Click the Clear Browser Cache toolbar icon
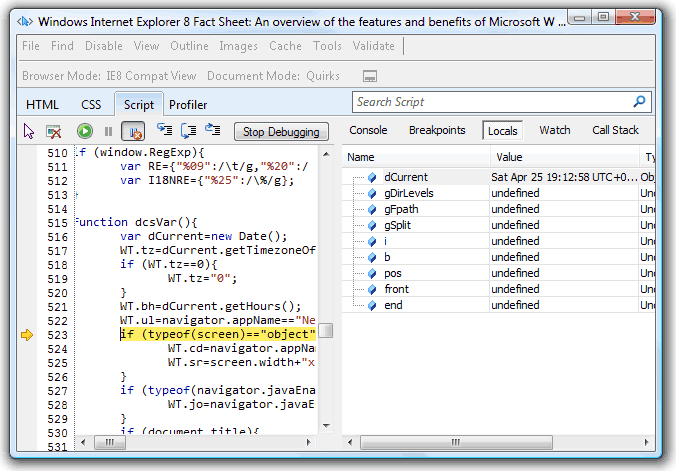Viewport: 676px width, 471px height. coord(54,131)
